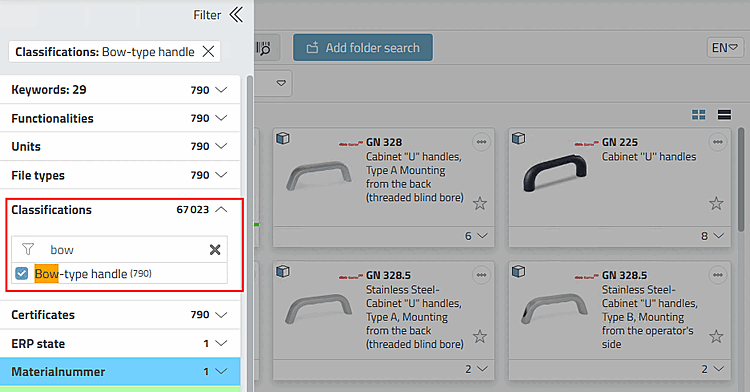Click the 3D cube icon on GN 225
The height and width of the screenshot is (392, 750).
[518, 139]
